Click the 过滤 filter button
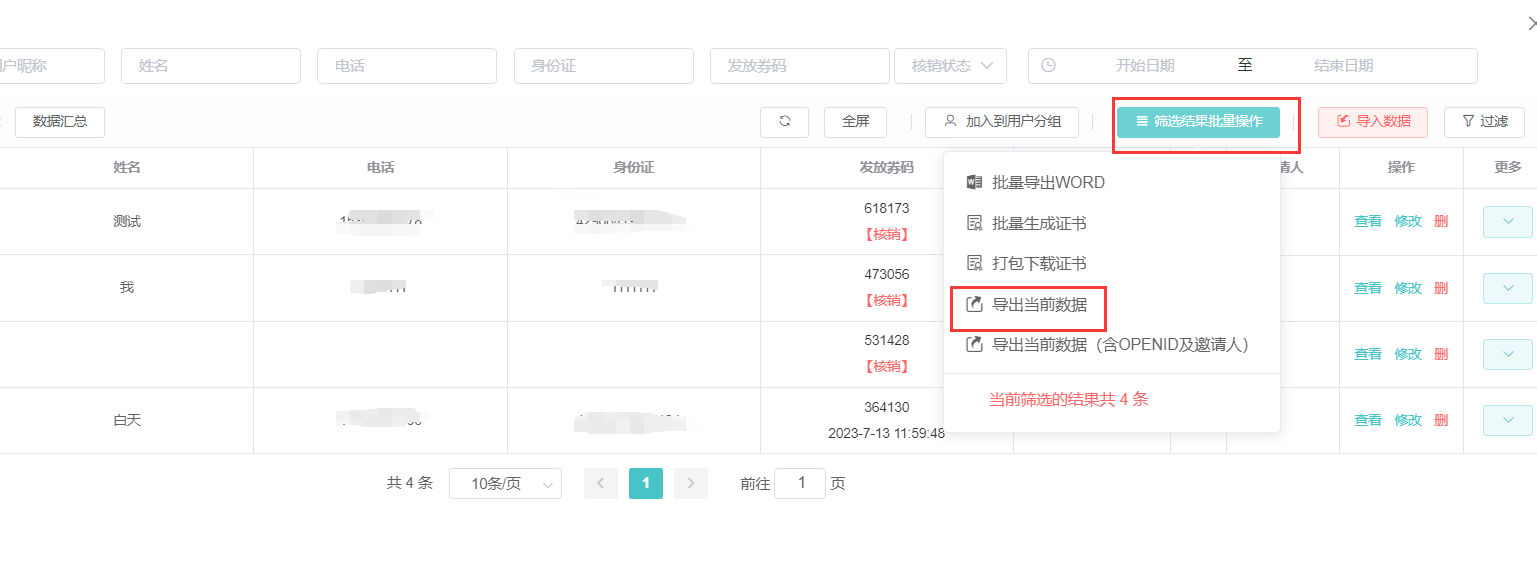 click(1484, 122)
